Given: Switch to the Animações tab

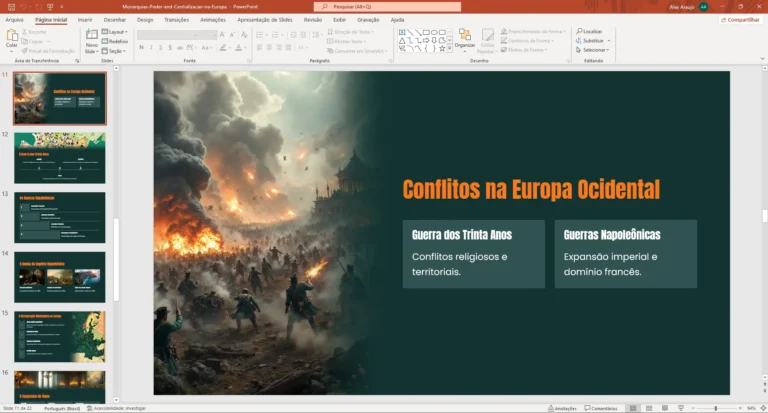Looking at the screenshot, I should [213, 20].
